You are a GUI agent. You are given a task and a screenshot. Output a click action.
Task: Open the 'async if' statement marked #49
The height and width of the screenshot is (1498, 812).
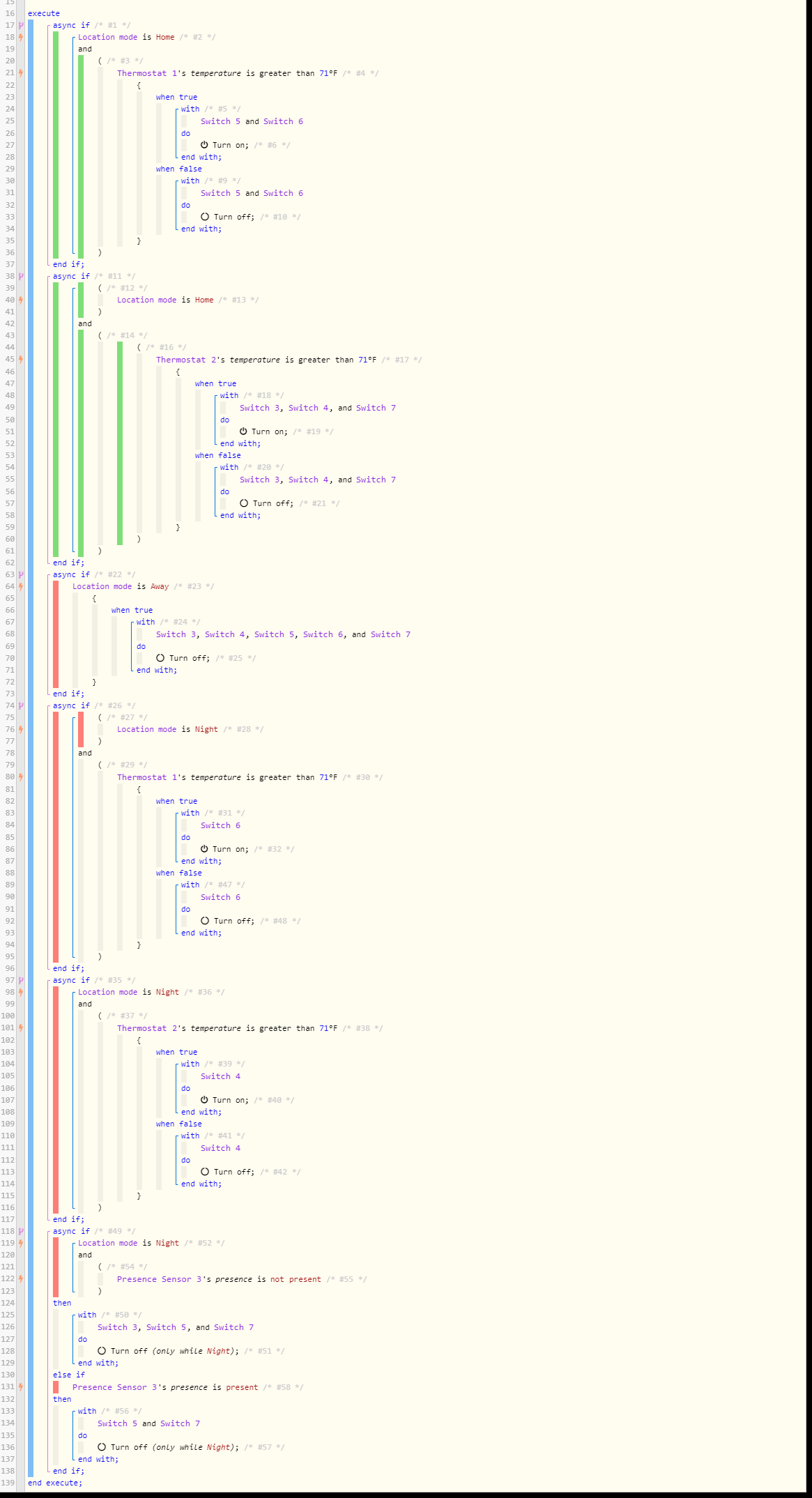[x=71, y=1231]
